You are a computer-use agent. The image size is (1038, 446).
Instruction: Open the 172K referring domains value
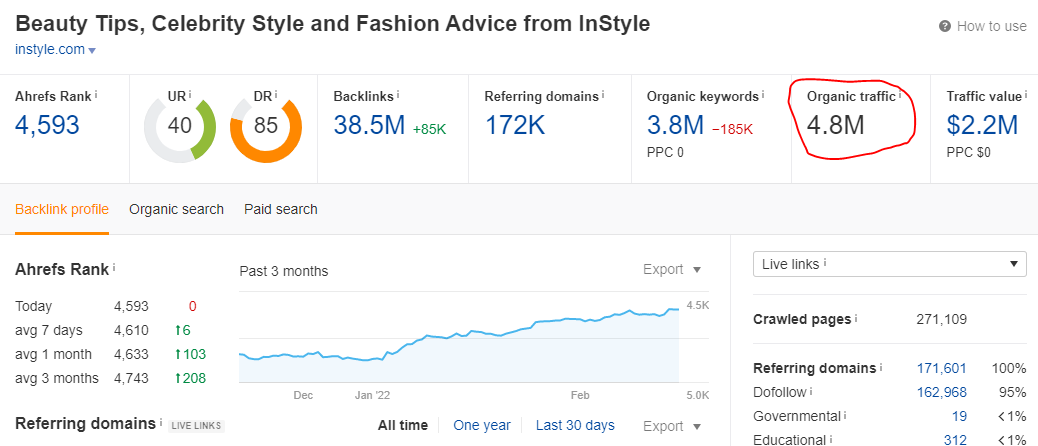pos(515,125)
